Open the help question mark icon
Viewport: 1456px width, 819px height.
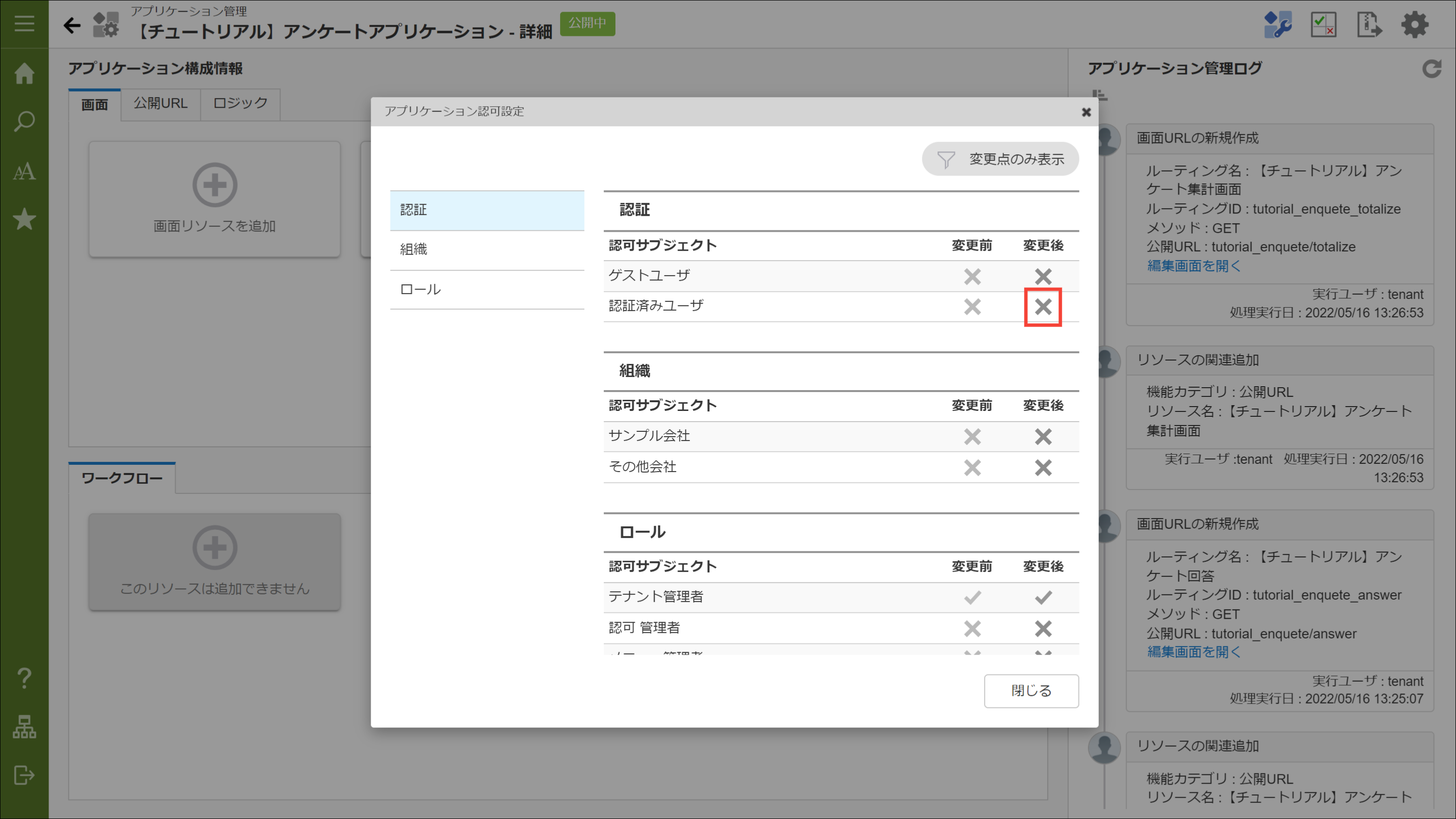coord(24,678)
